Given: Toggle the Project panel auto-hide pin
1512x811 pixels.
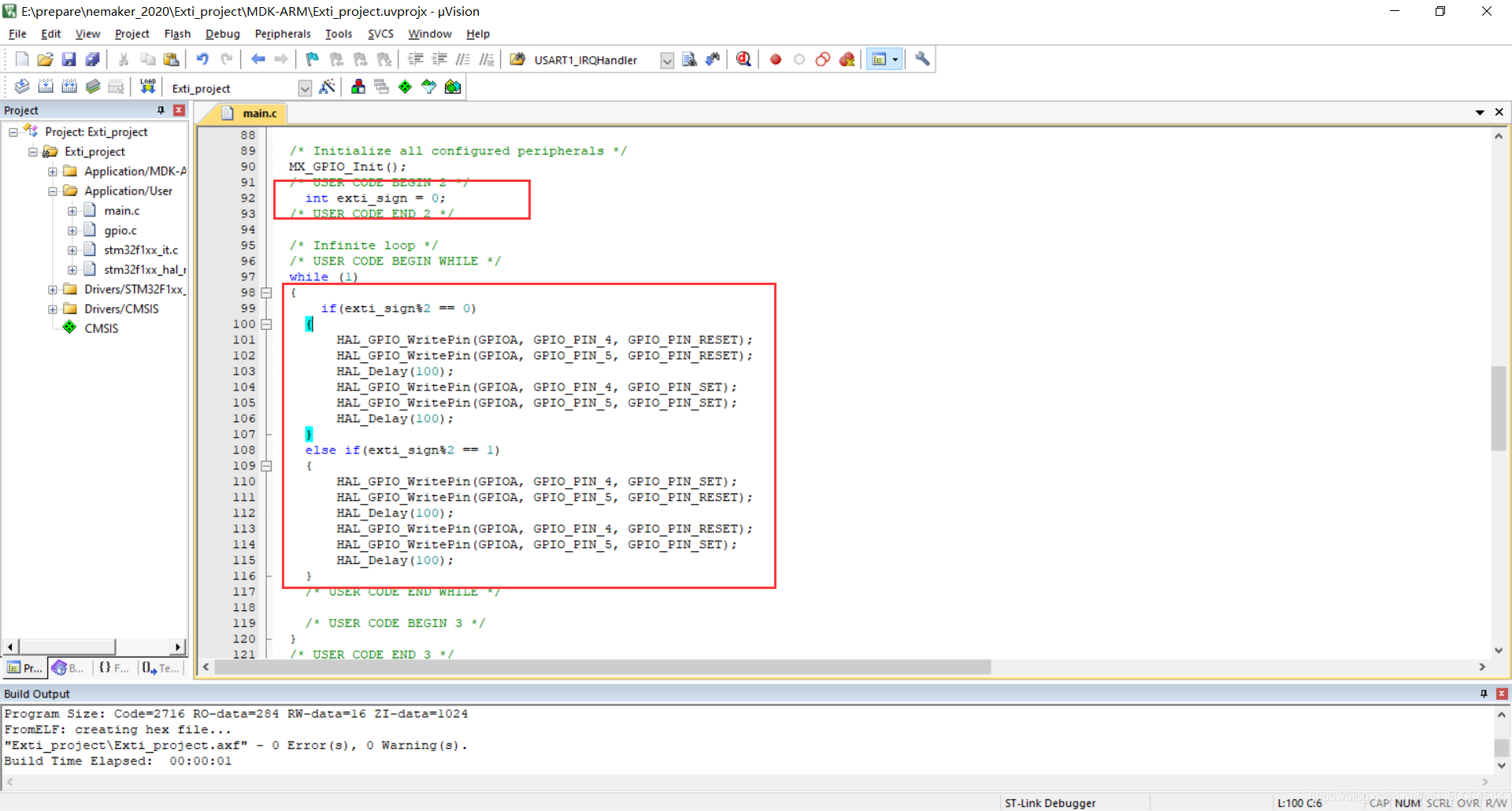Looking at the screenshot, I should tap(161, 110).
